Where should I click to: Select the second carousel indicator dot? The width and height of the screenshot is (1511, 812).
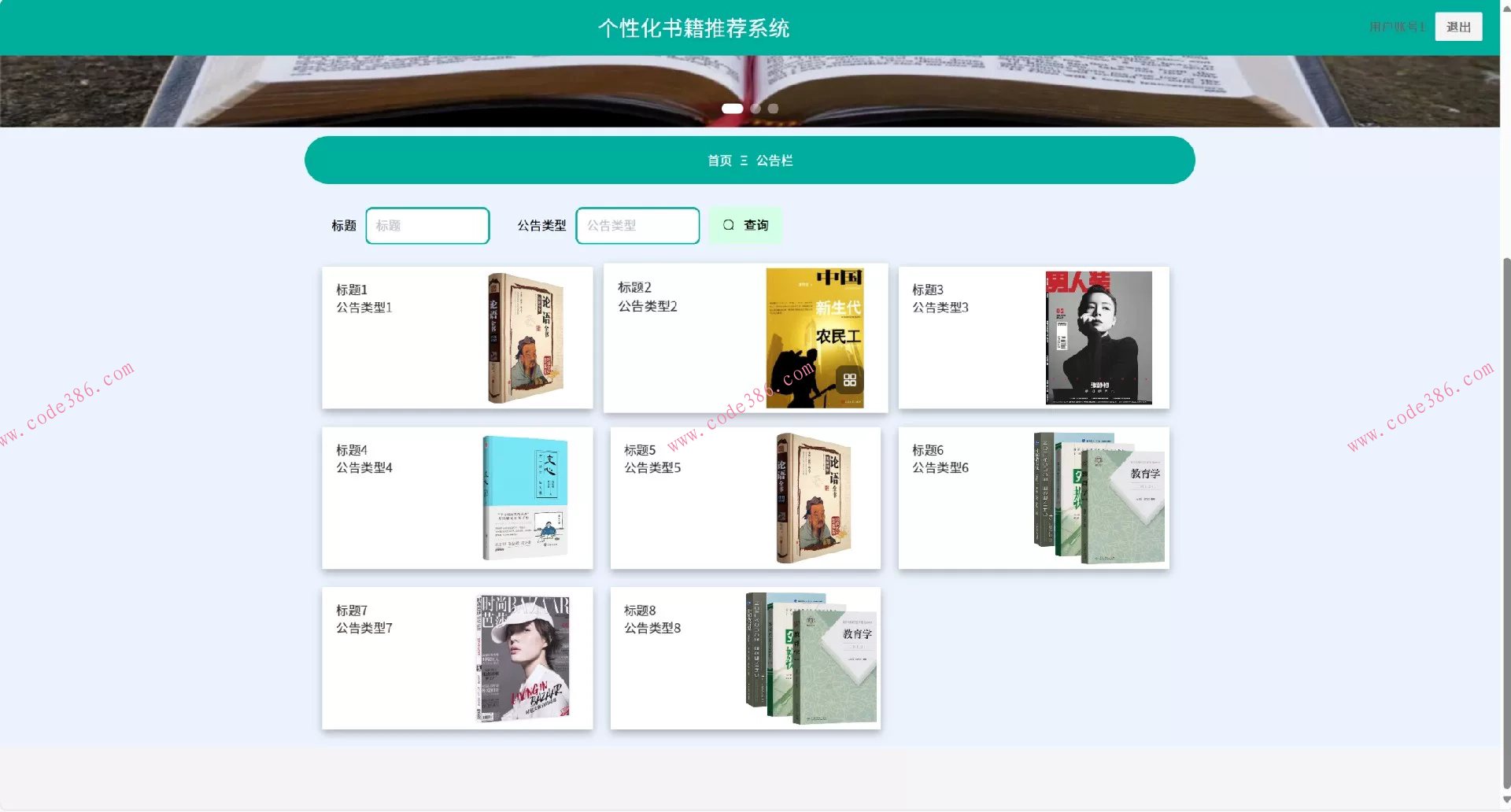tap(755, 109)
